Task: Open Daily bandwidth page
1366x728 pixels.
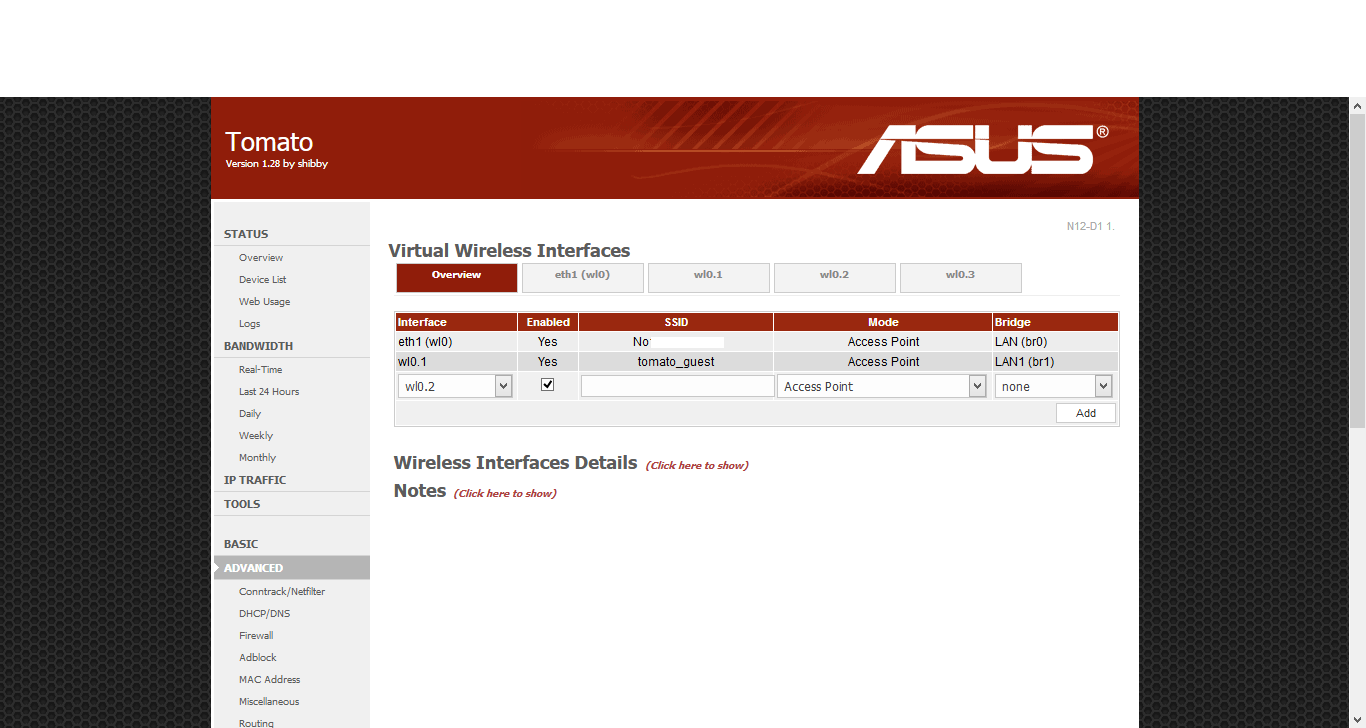Action: (x=250, y=414)
